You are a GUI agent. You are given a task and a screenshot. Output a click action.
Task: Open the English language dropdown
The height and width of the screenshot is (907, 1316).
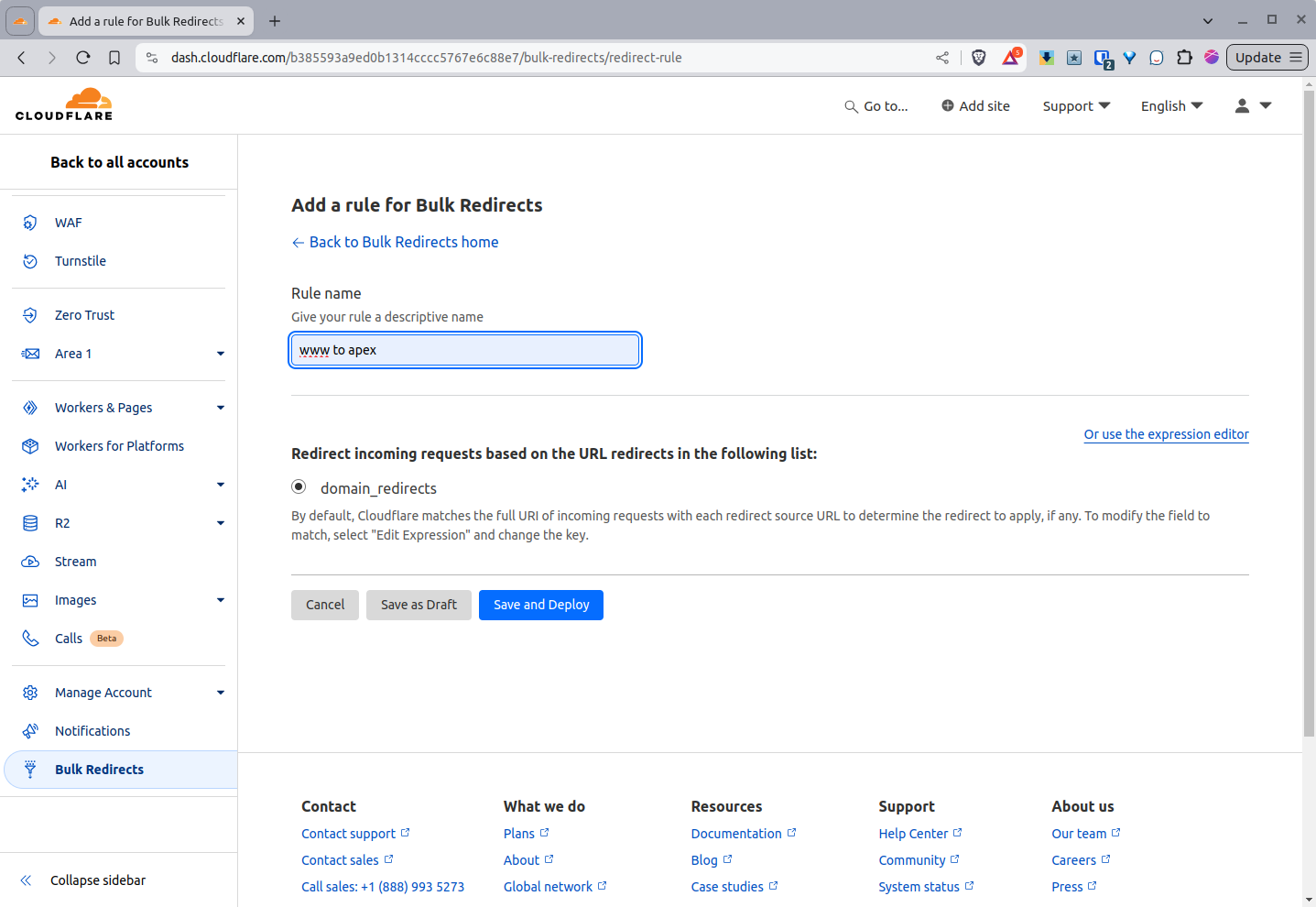click(x=1170, y=105)
